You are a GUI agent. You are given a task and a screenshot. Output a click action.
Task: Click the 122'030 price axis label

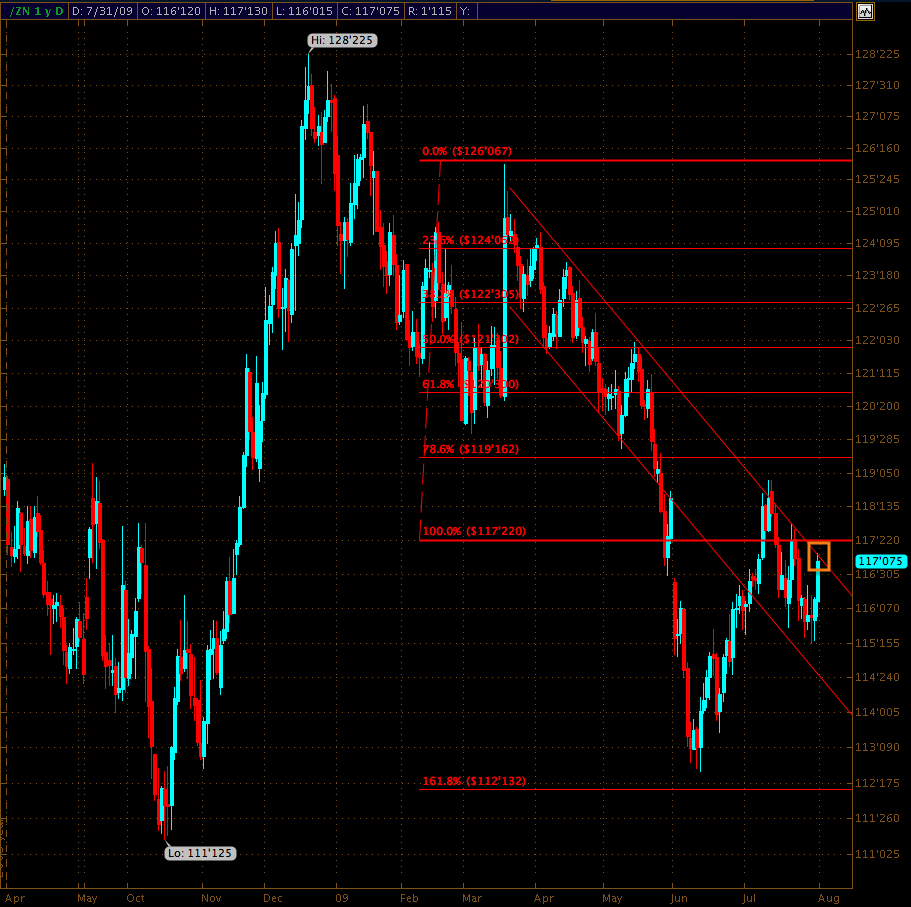point(877,339)
